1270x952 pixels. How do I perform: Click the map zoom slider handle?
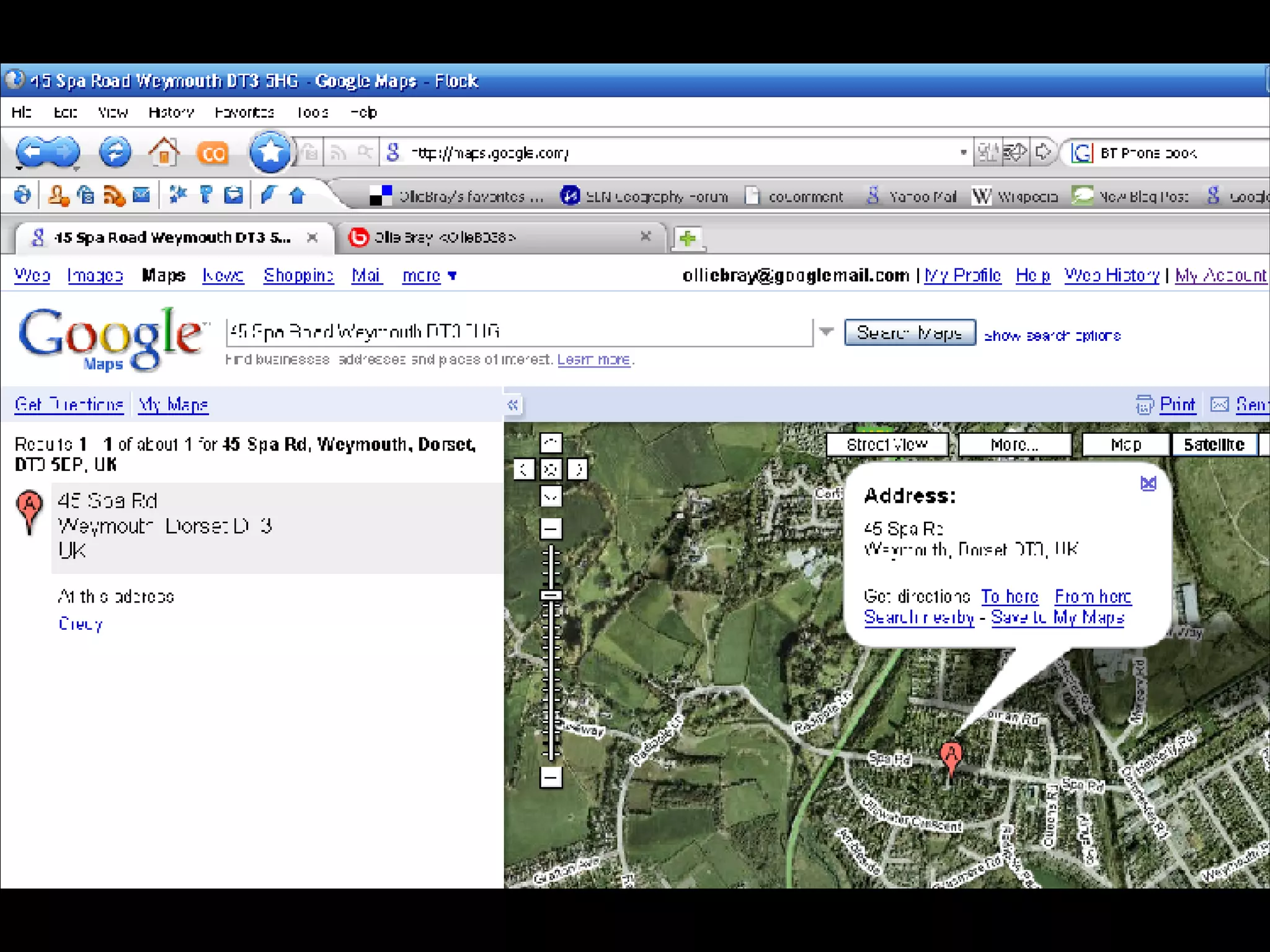pos(551,596)
